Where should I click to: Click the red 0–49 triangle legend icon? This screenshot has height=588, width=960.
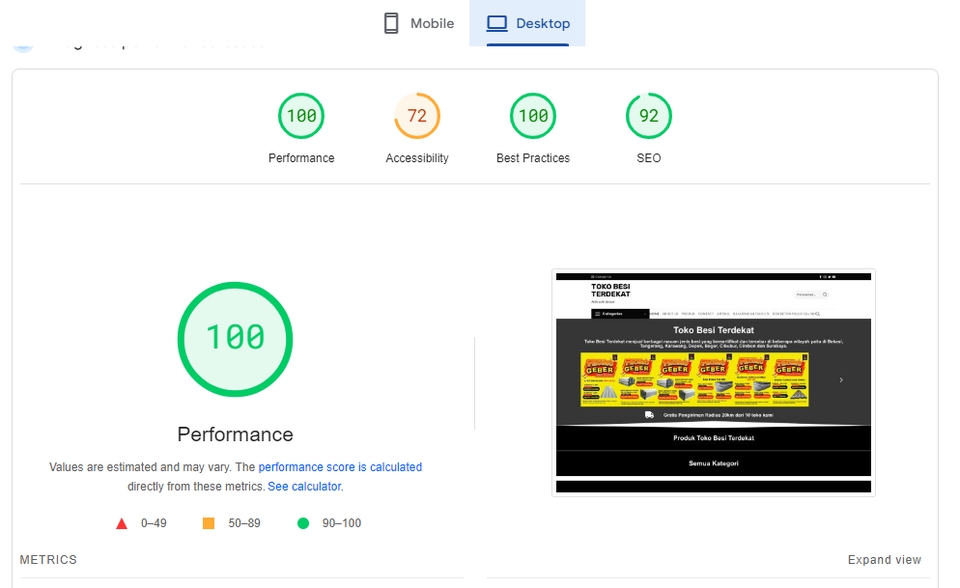click(121, 522)
